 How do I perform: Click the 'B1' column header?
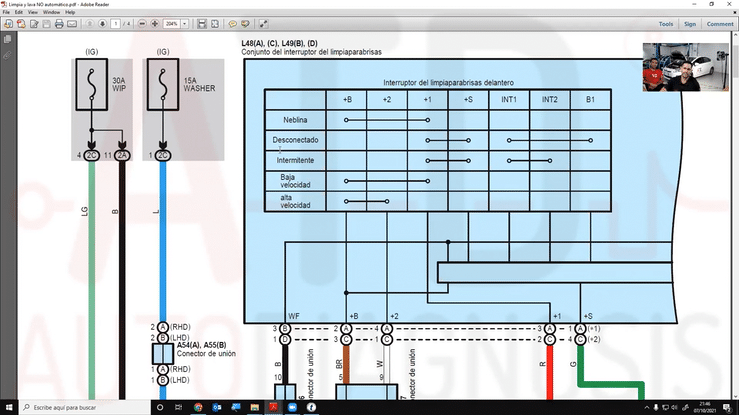click(x=590, y=99)
